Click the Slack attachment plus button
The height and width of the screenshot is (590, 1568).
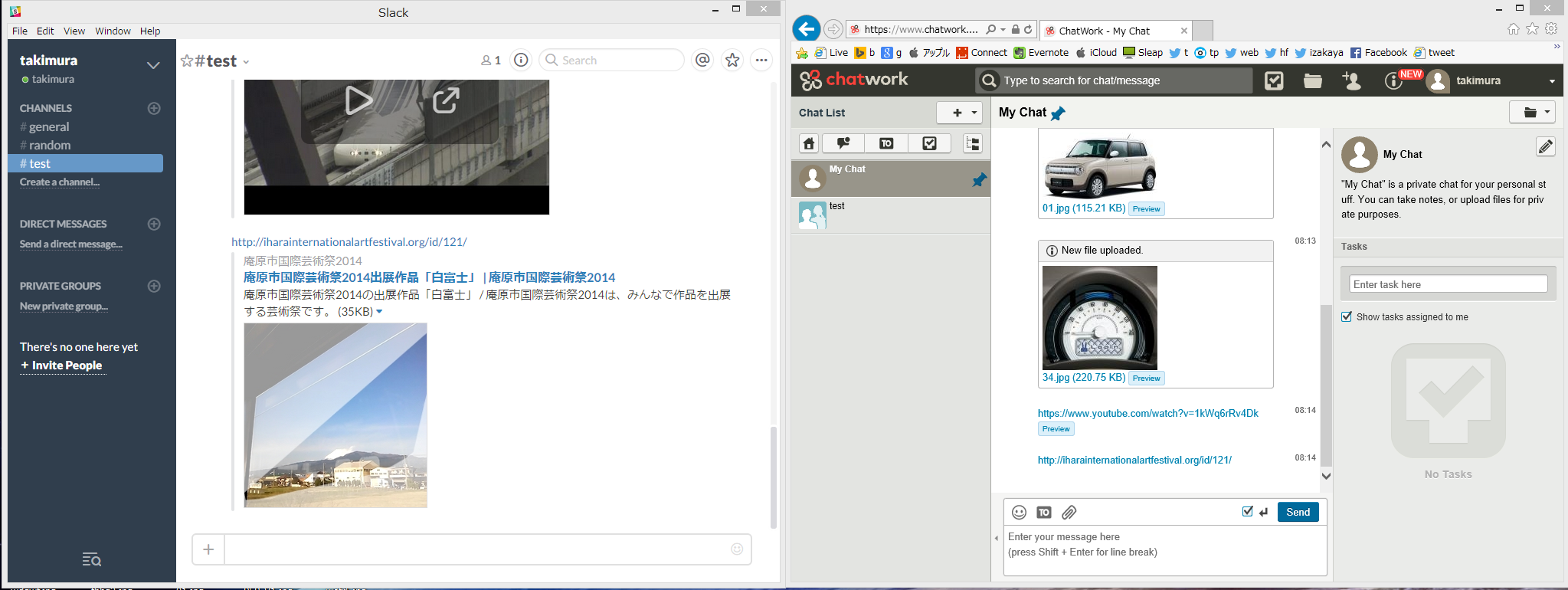click(208, 549)
